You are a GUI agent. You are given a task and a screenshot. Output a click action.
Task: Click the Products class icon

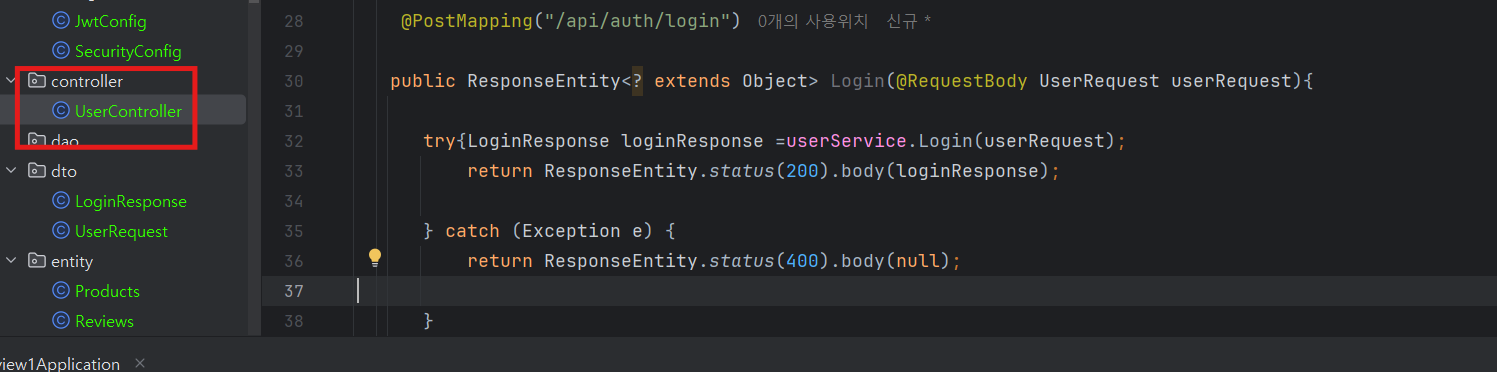pyautogui.click(x=60, y=291)
